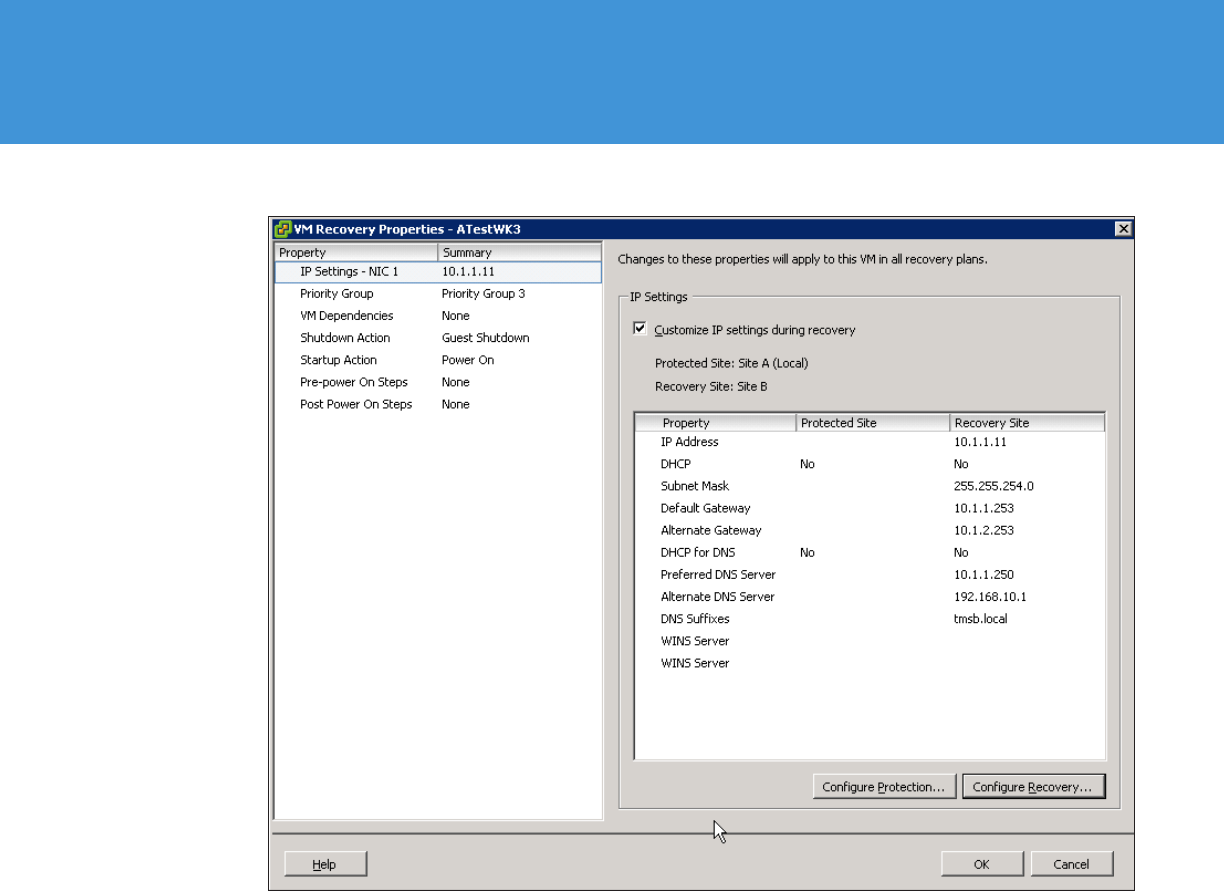
Task: Click the 192.168.10.1 DNS server value
Action: (x=990, y=597)
